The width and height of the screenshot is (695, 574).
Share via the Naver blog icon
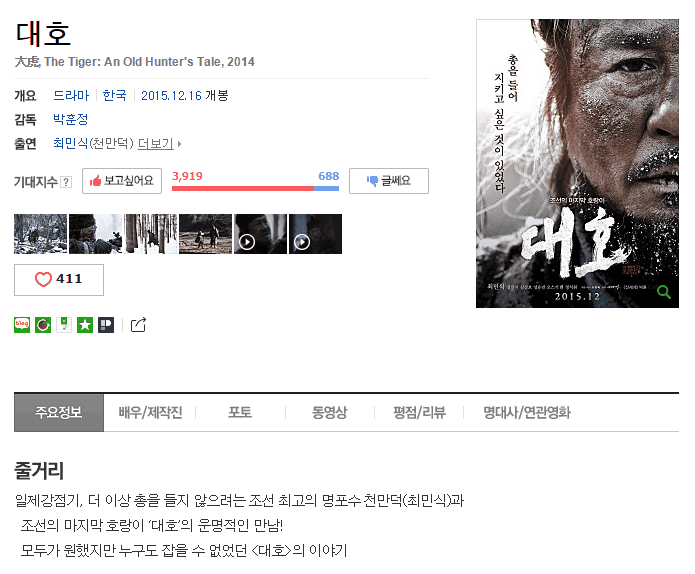pyautogui.click(x=22, y=325)
